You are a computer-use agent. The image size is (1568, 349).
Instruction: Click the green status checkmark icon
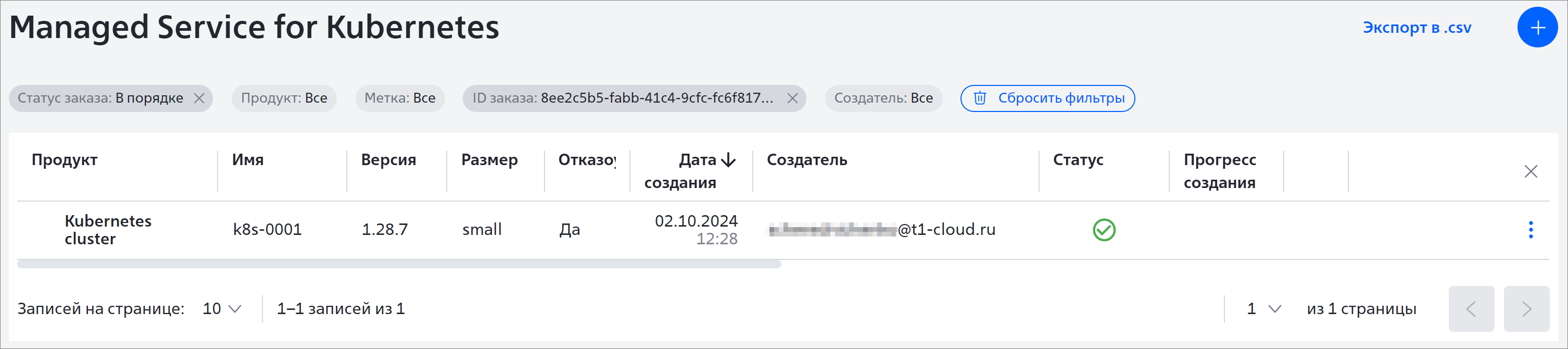(1104, 230)
